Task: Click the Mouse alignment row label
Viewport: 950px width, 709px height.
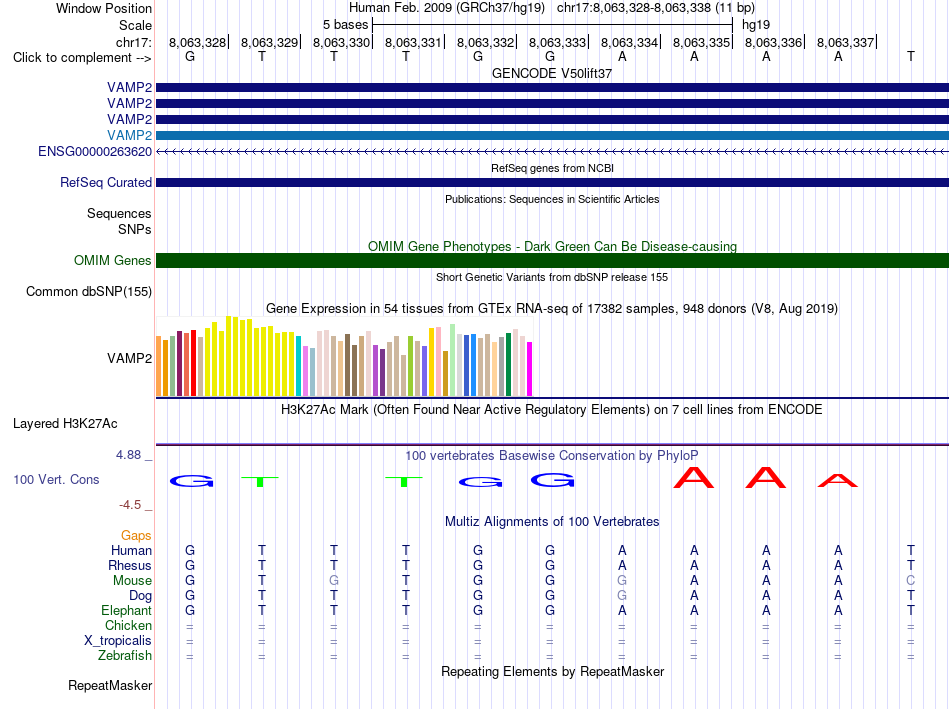Action: [132, 581]
